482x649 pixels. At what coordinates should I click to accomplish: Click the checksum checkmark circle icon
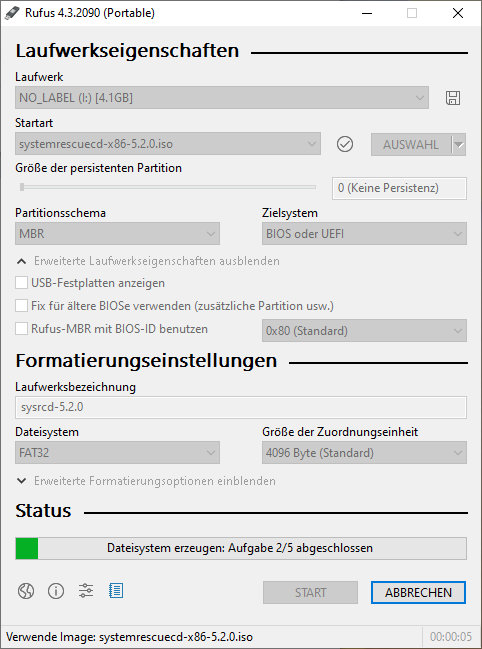click(345, 144)
